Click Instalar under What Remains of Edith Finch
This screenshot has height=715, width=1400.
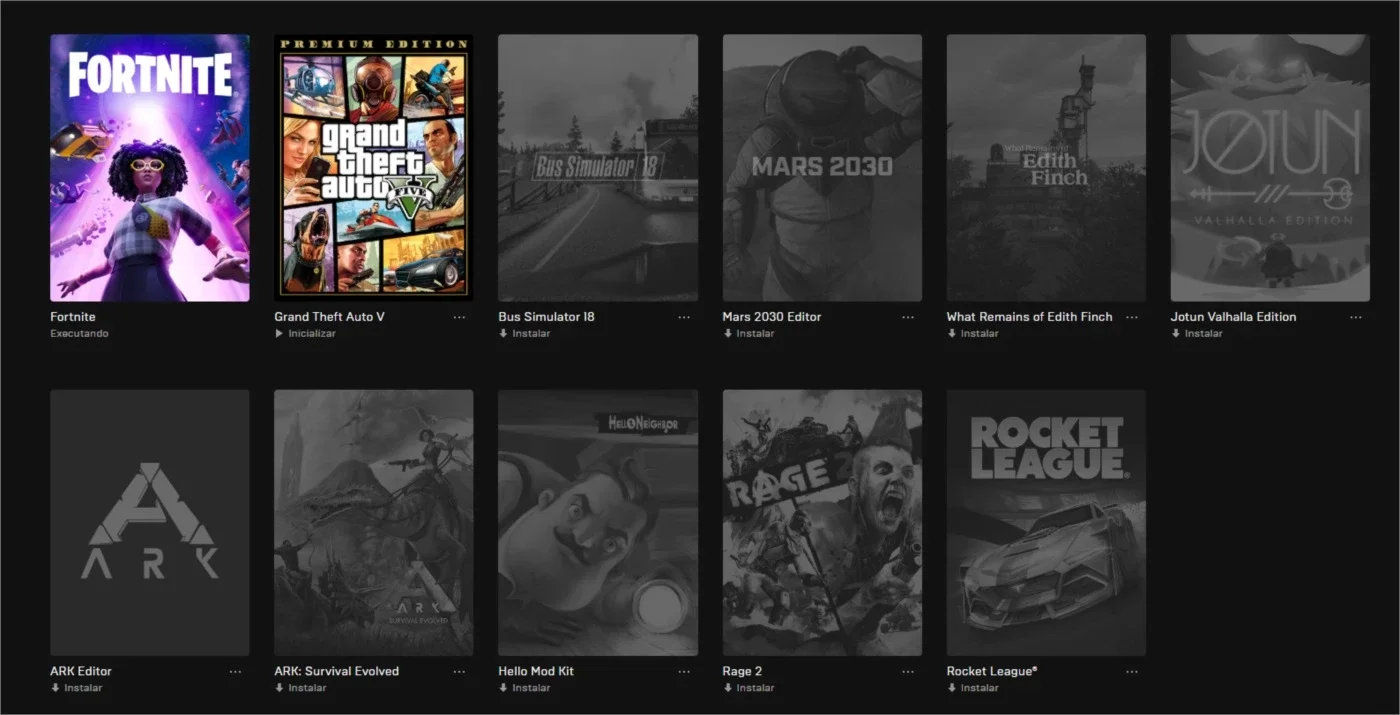(973, 334)
